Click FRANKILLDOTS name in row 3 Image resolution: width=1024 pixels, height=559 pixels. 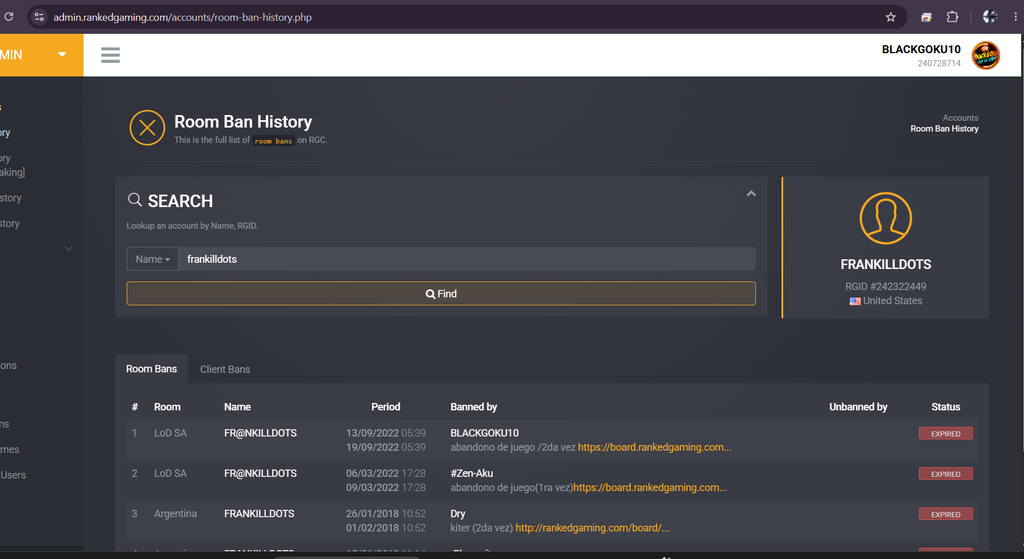pyautogui.click(x=259, y=514)
